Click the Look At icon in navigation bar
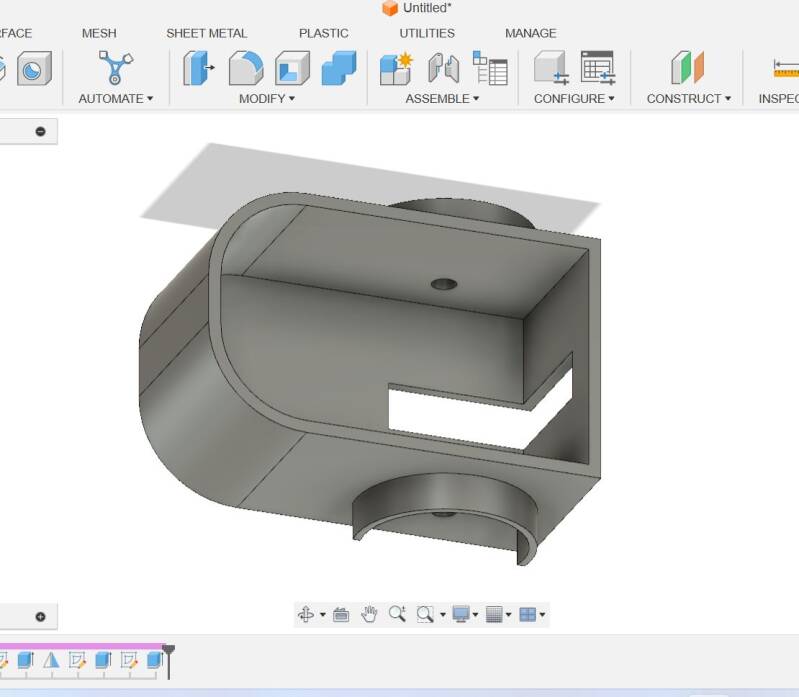The height and width of the screenshot is (697, 799). [x=341, y=614]
